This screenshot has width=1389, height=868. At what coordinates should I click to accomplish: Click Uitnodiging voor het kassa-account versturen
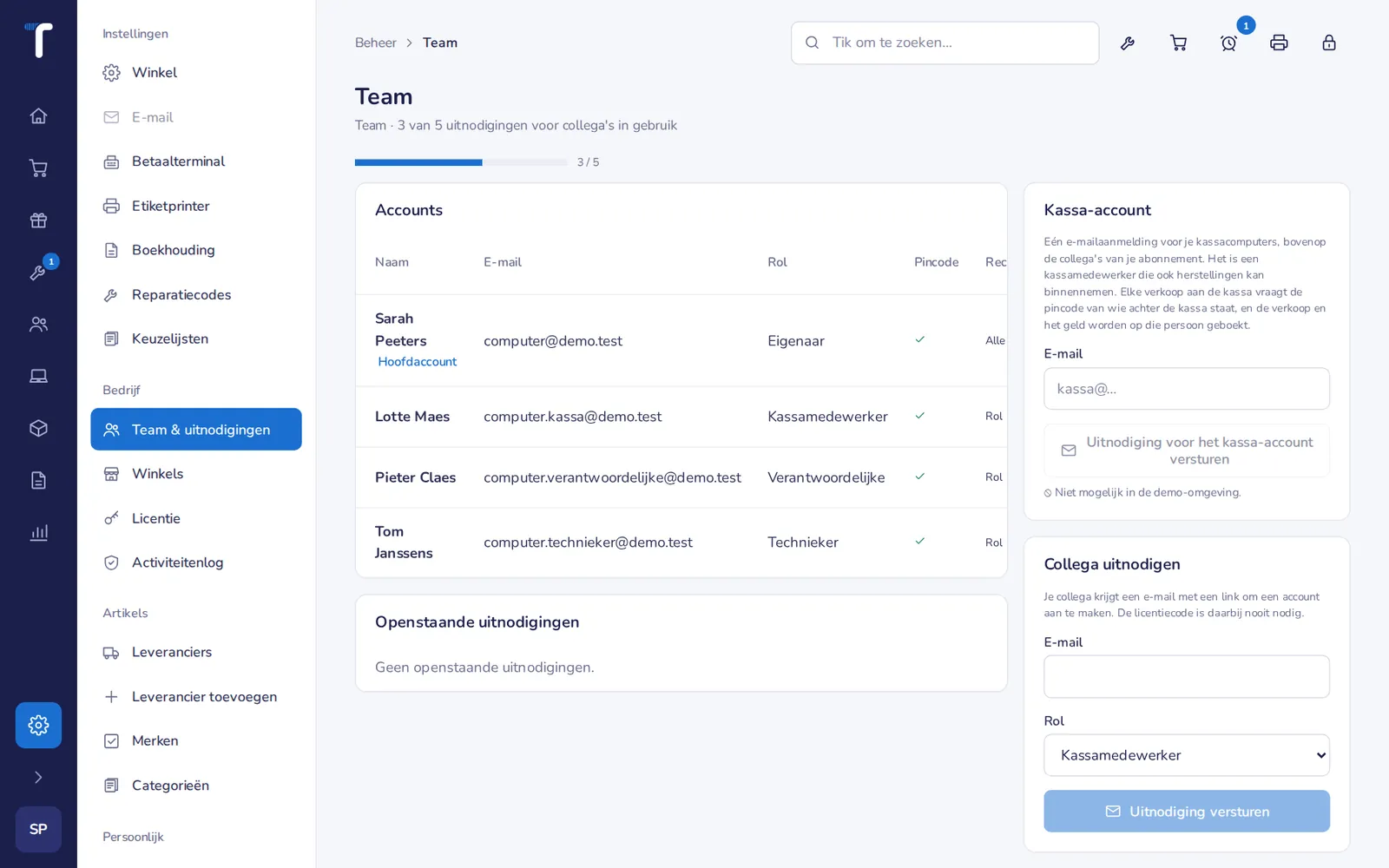[x=1187, y=450]
